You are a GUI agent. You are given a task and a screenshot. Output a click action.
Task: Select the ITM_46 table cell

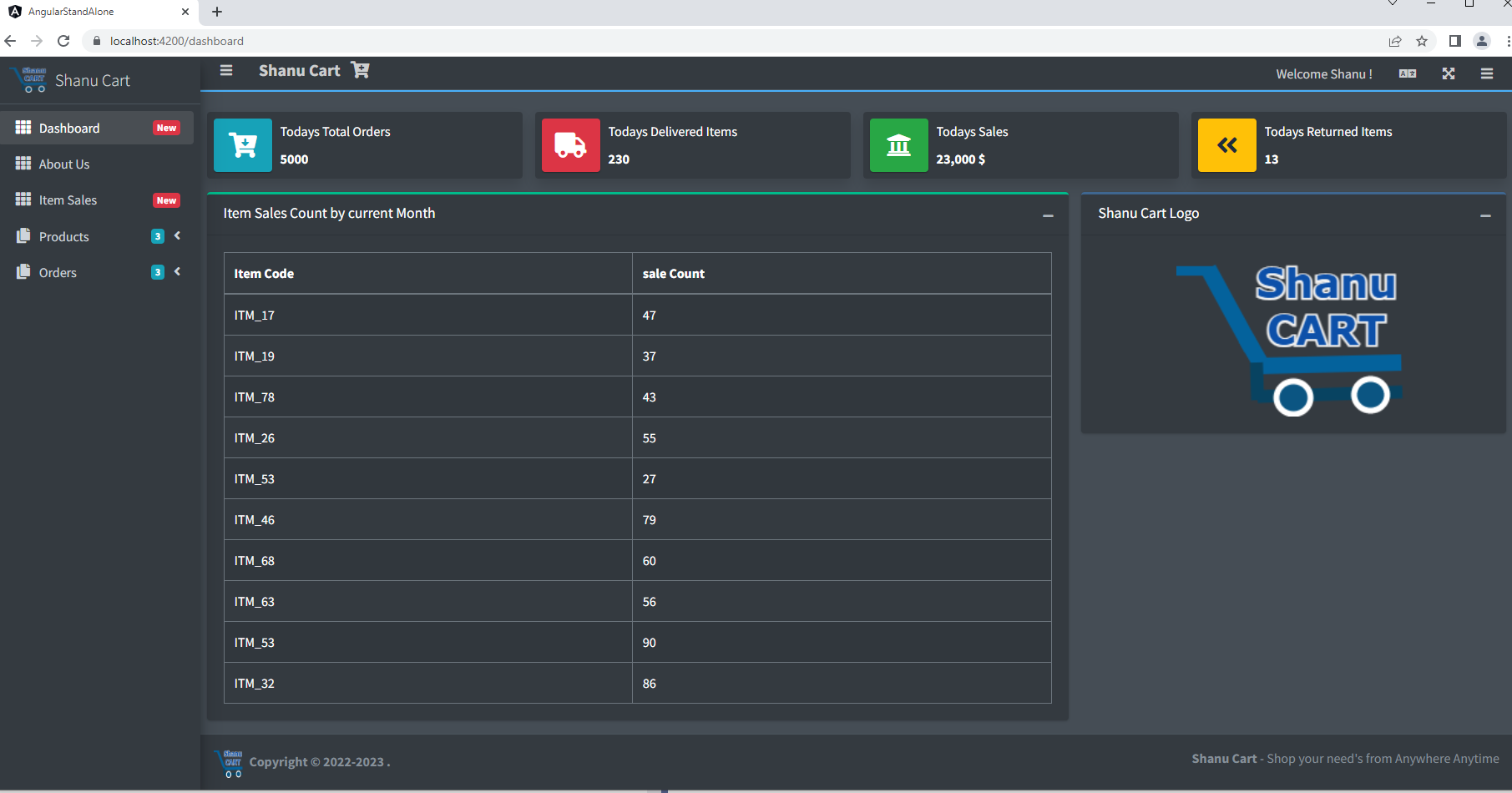pyautogui.click(x=428, y=519)
